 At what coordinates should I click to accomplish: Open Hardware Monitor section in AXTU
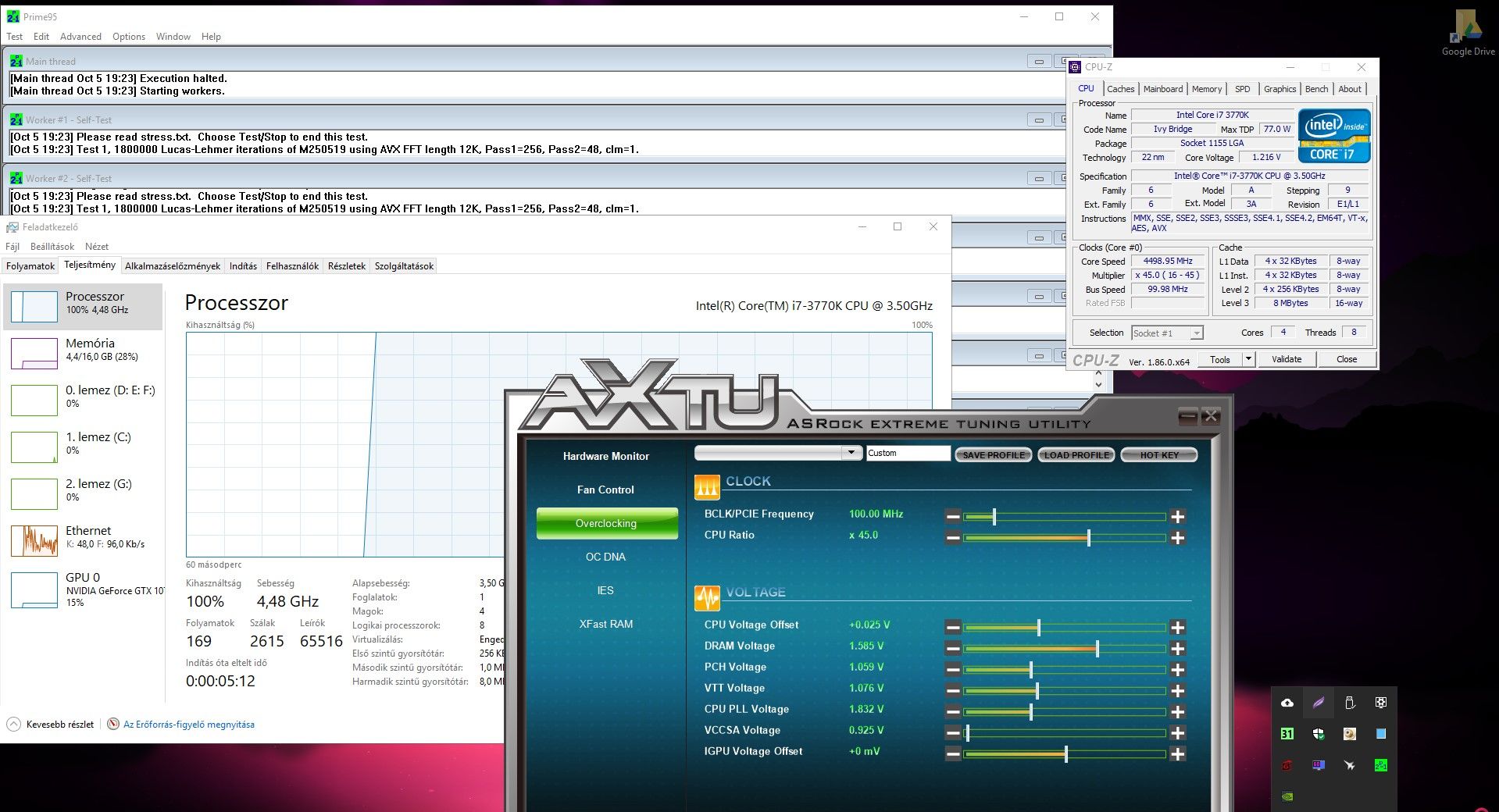pos(606,456)
